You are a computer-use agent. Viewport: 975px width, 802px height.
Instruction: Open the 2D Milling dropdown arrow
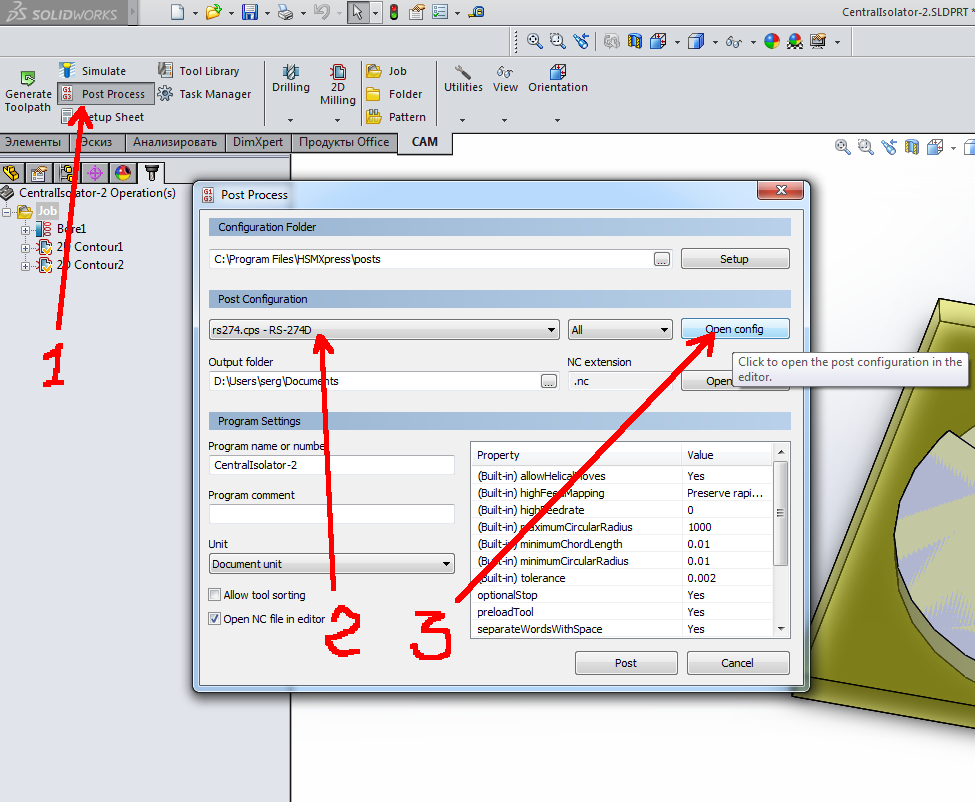pos(338,120)
